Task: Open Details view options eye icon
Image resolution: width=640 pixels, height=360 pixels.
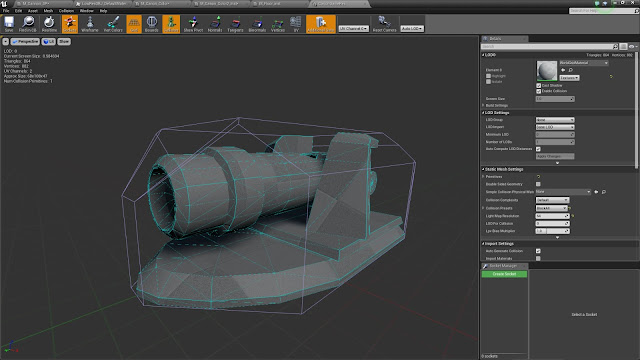Action: pos(632,47)
